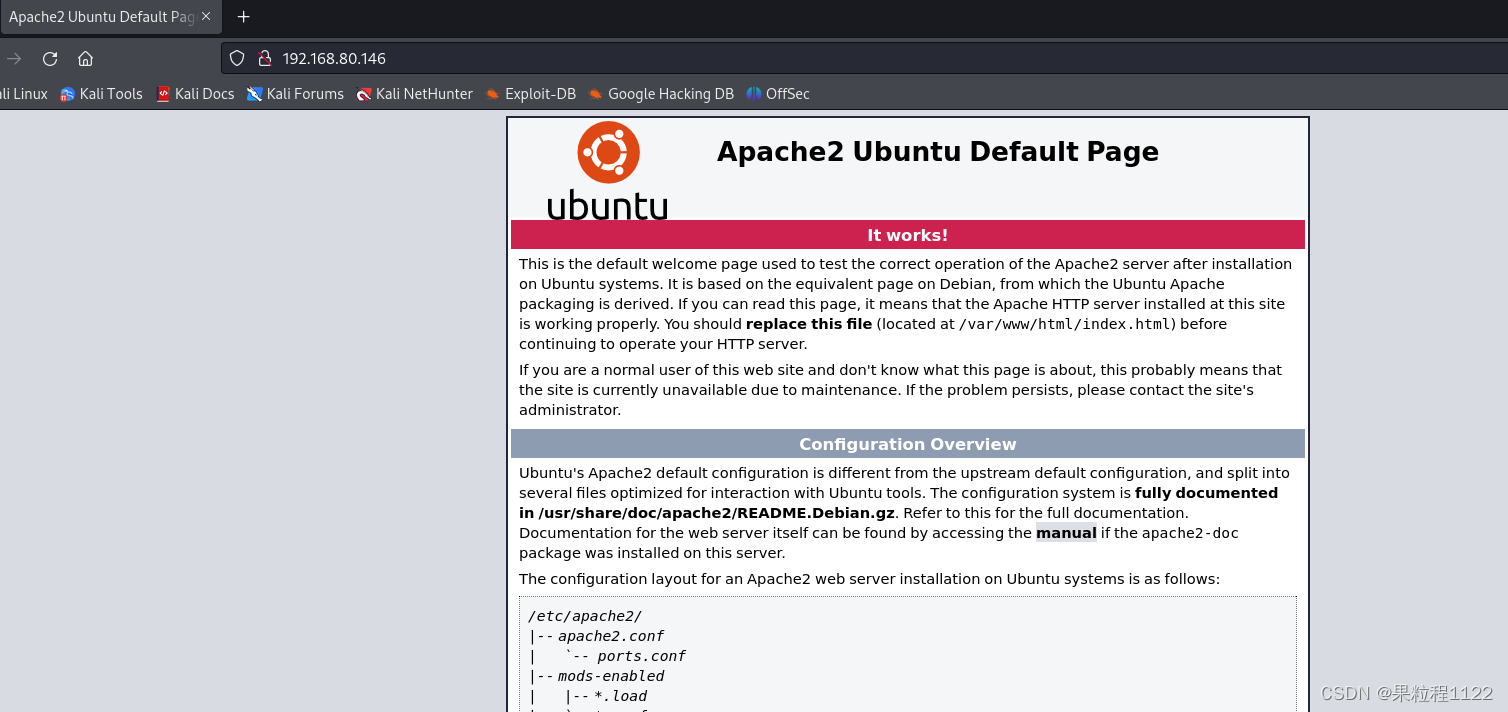
Task: Open the Kali Linux bookmark
Action: point(22,94)
